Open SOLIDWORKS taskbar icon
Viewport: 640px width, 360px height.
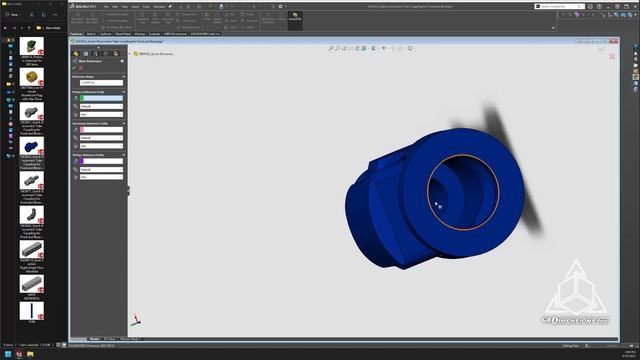(19, 354)
